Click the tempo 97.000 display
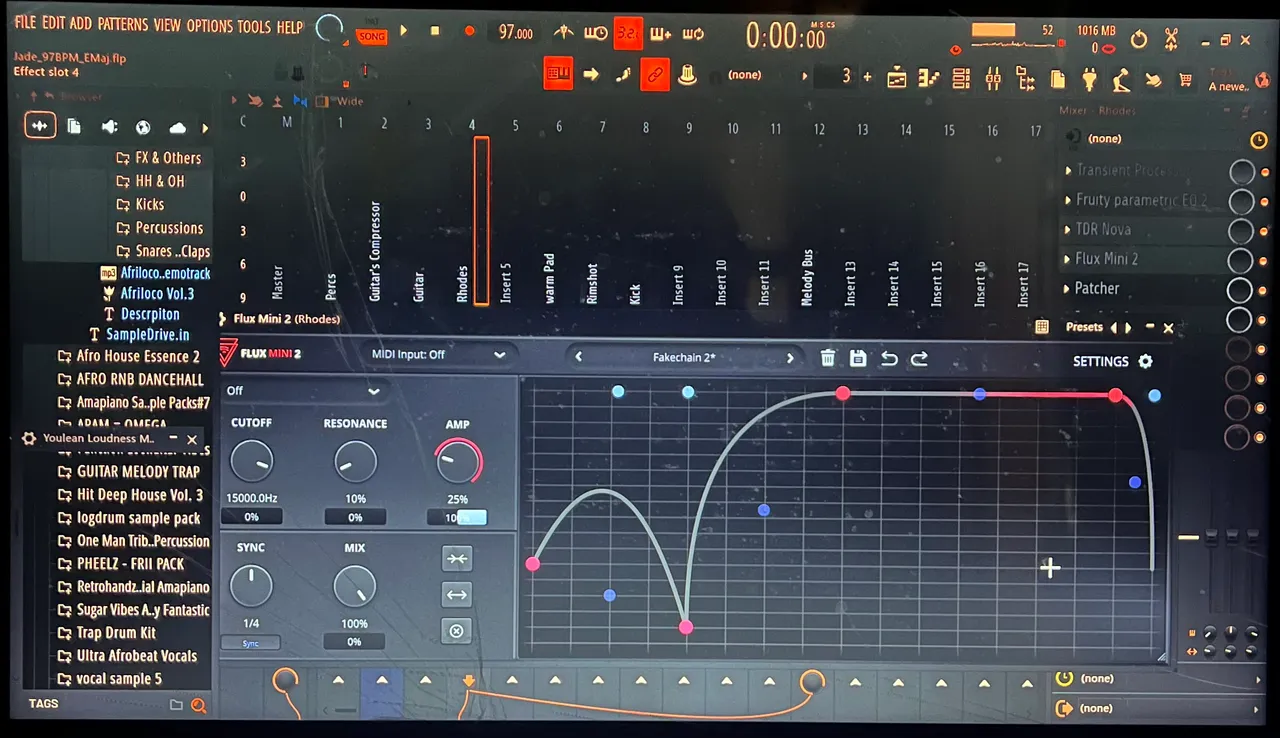 point(516,32)
